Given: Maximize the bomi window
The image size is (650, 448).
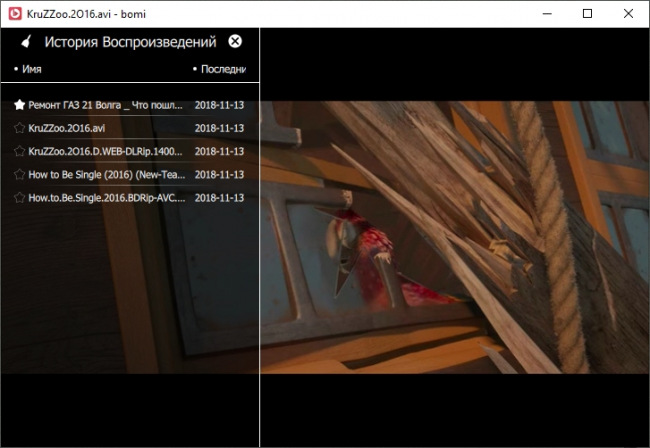Looking at the screenshot, I should pyautogui.click(x=587, y=14).
